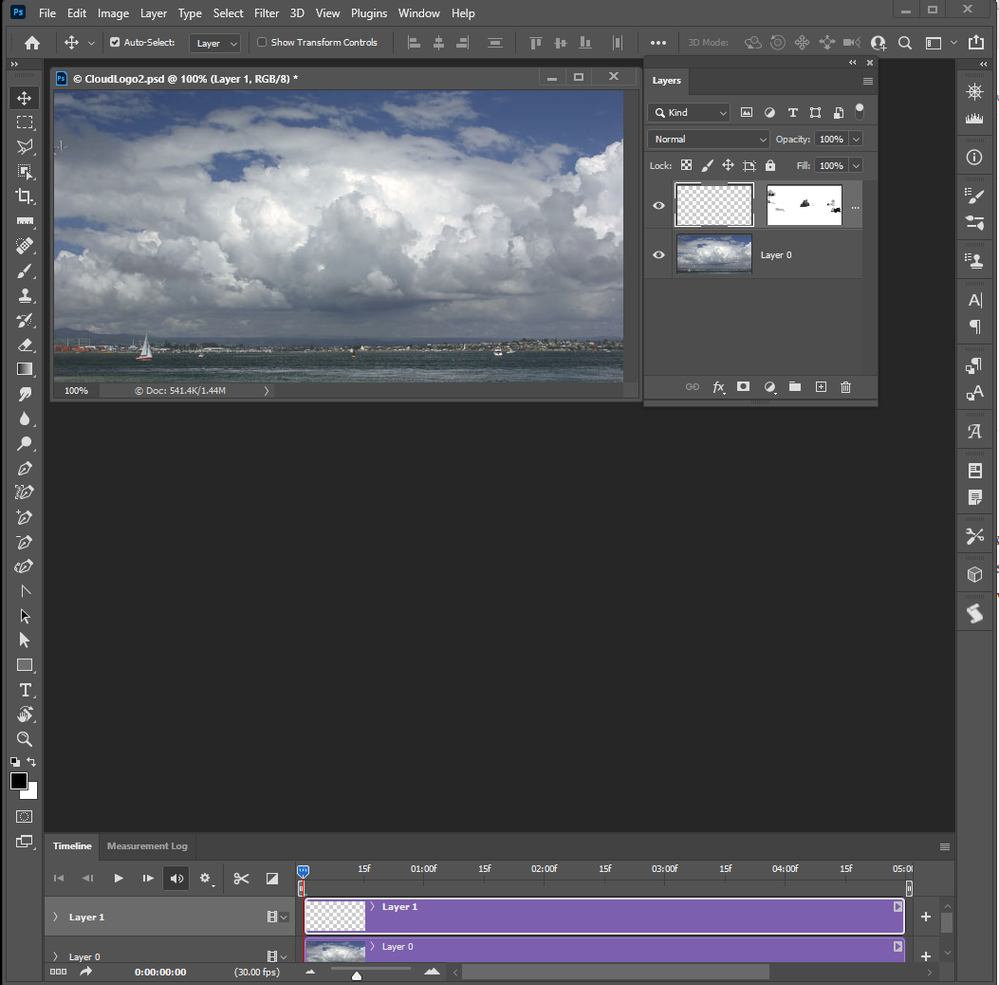Select the Crop tool
The height and width of the screenshot is (985, 999).
click(25, 196)
